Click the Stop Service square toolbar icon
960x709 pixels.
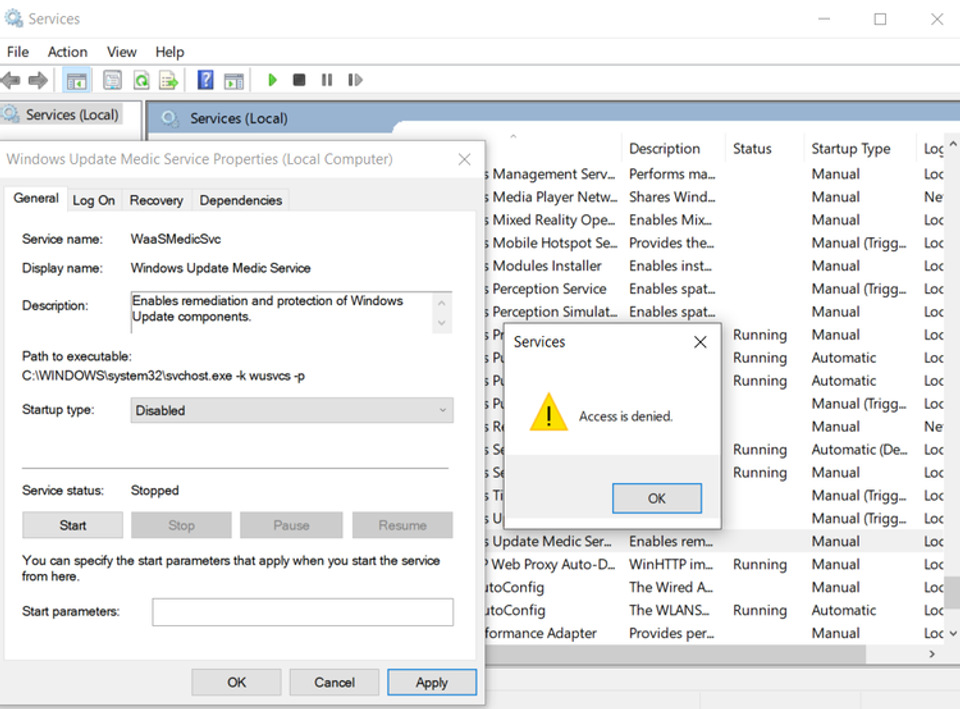pos(299,80)
